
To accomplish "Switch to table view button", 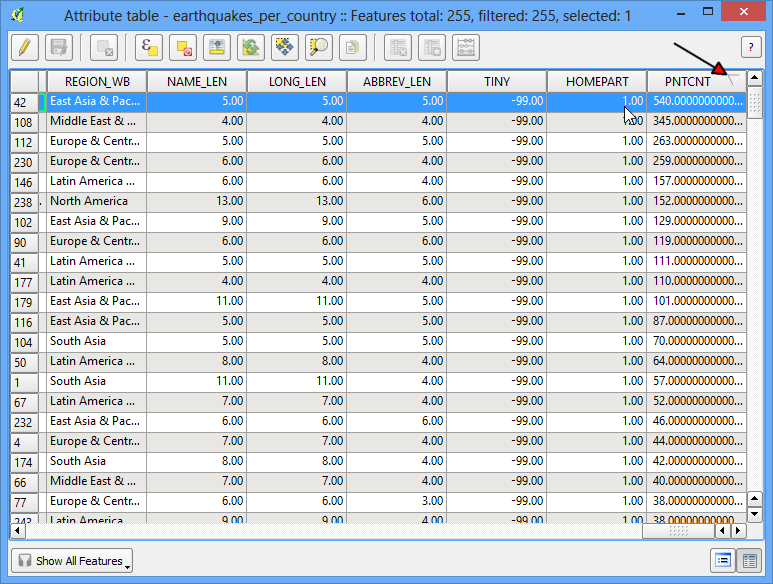I will click(749, 560).
